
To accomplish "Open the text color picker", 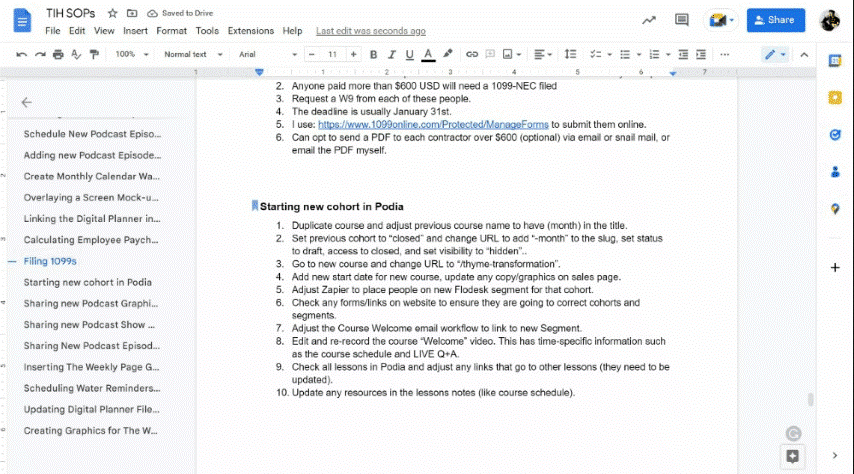I will 428,54.
